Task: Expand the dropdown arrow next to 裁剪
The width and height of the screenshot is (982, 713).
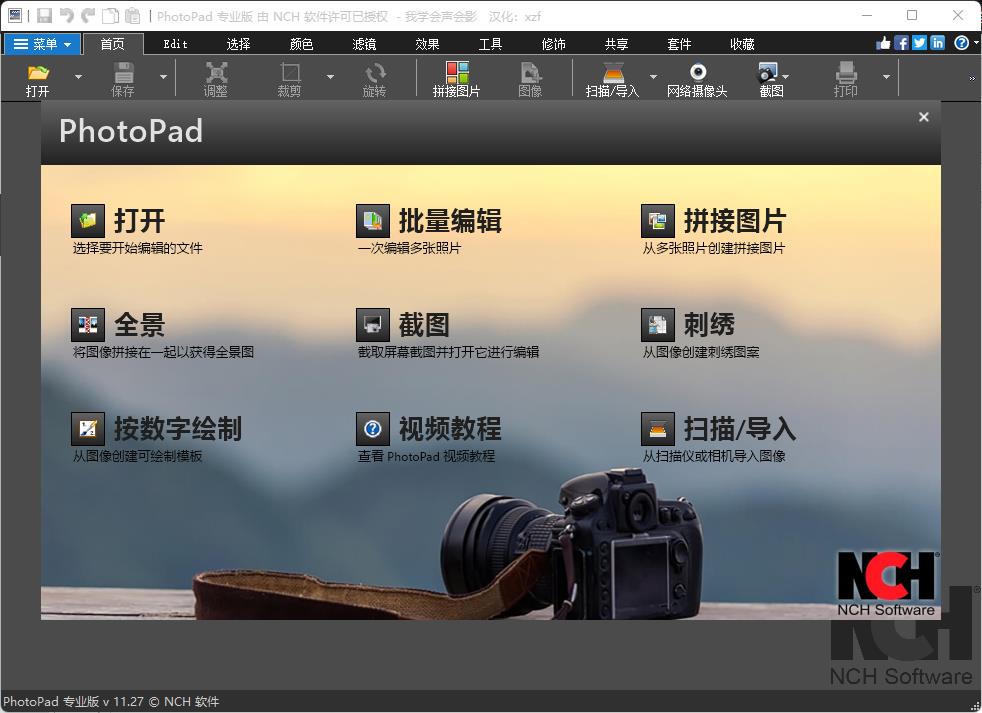Action: pos(330,77)
